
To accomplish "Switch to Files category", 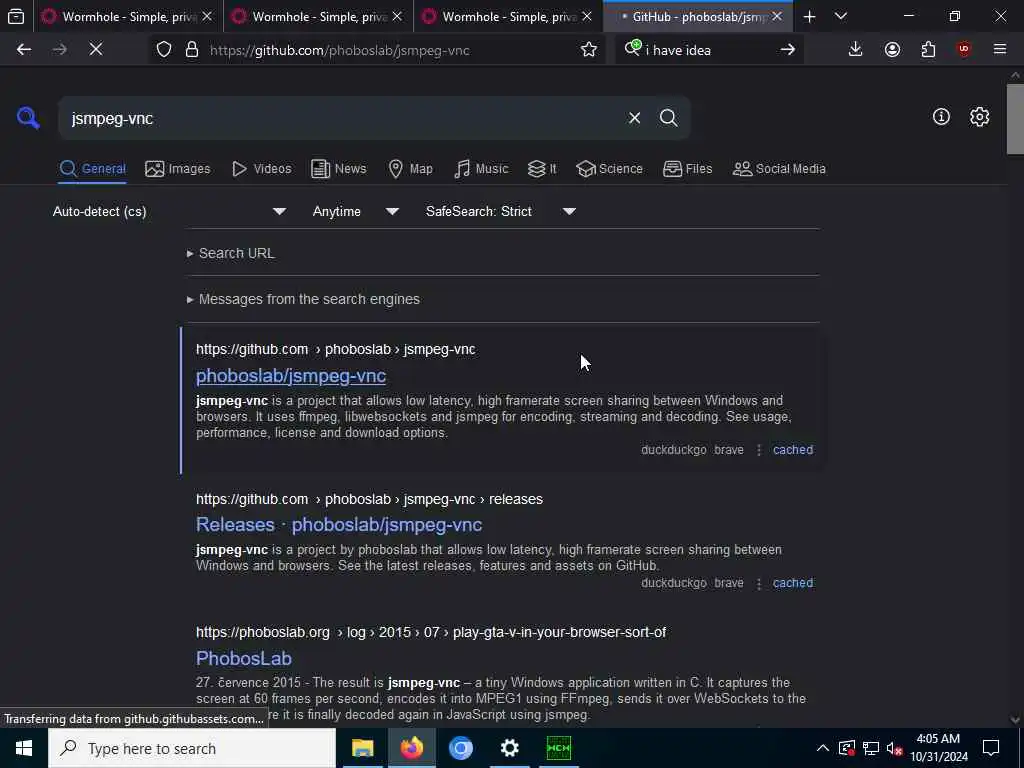I will (687, 168).
